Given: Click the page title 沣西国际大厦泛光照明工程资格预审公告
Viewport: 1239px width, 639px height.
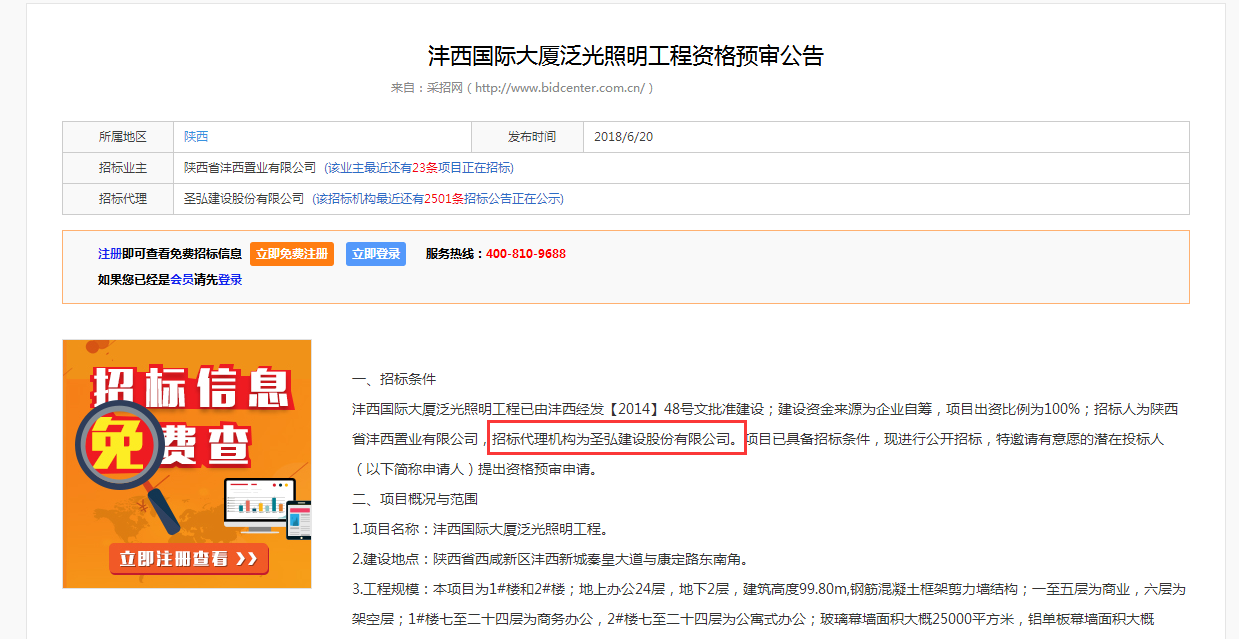Looking at the screenshot, I should click(625, 56).
